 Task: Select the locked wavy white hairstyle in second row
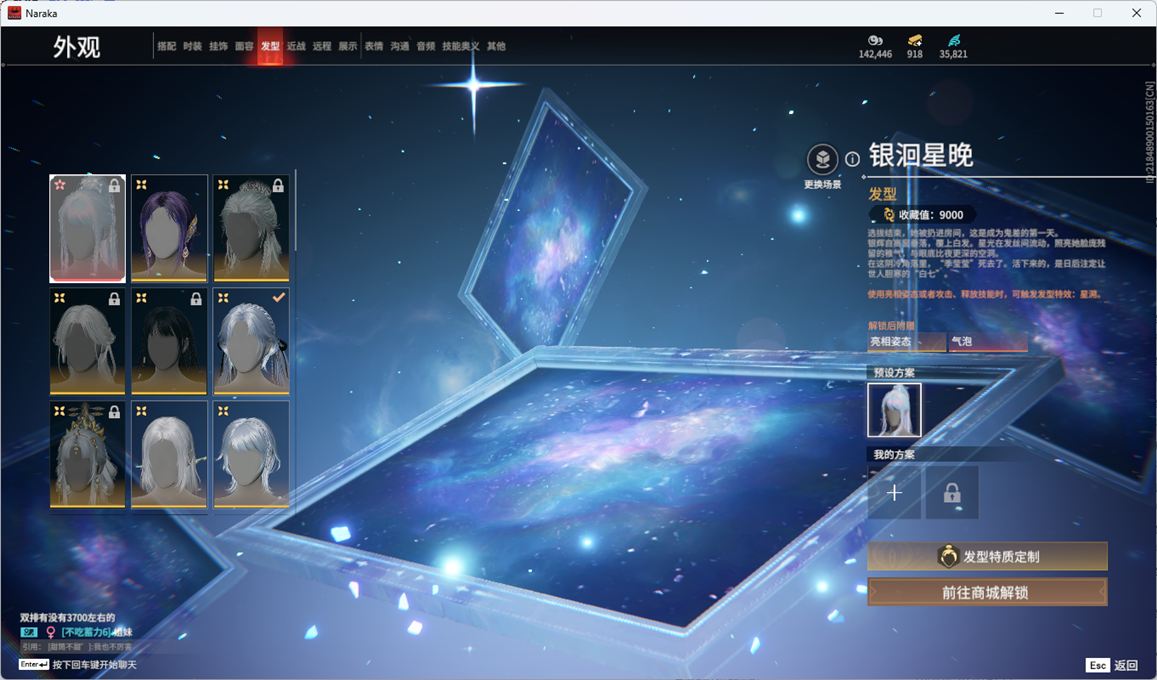(x=87, y=341)
